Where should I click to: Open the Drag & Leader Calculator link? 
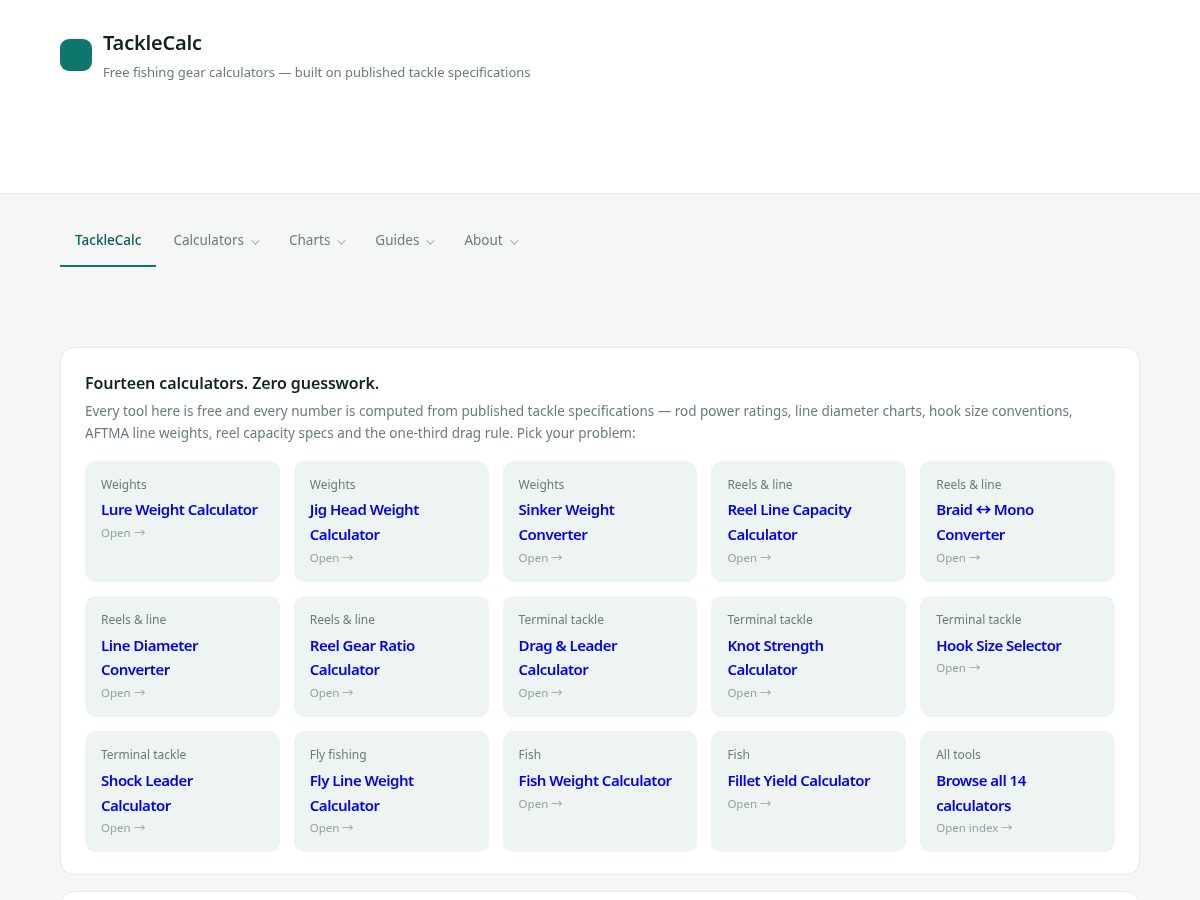(568, 658)
